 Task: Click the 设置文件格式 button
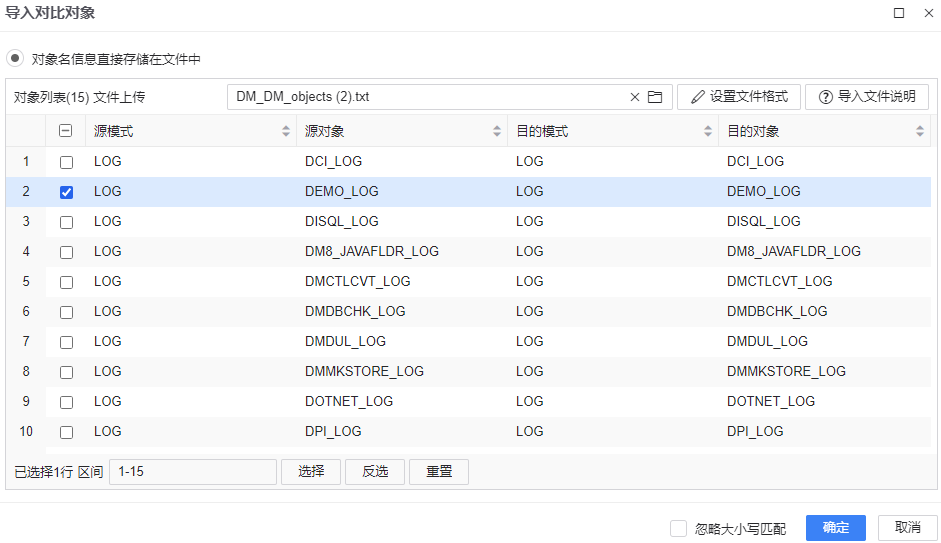pos(739,97)
